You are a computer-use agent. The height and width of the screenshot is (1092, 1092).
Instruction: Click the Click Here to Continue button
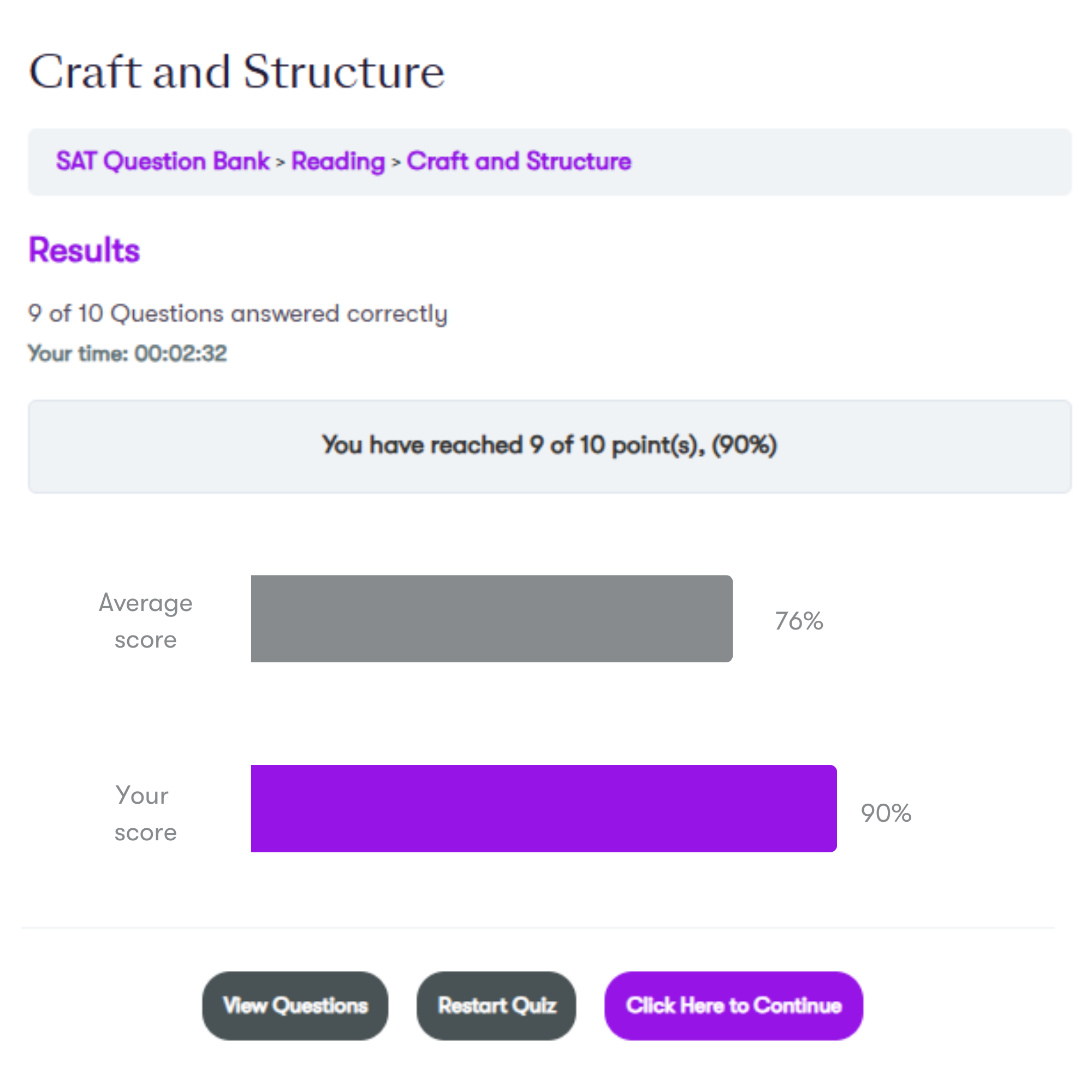point(733,1006)
